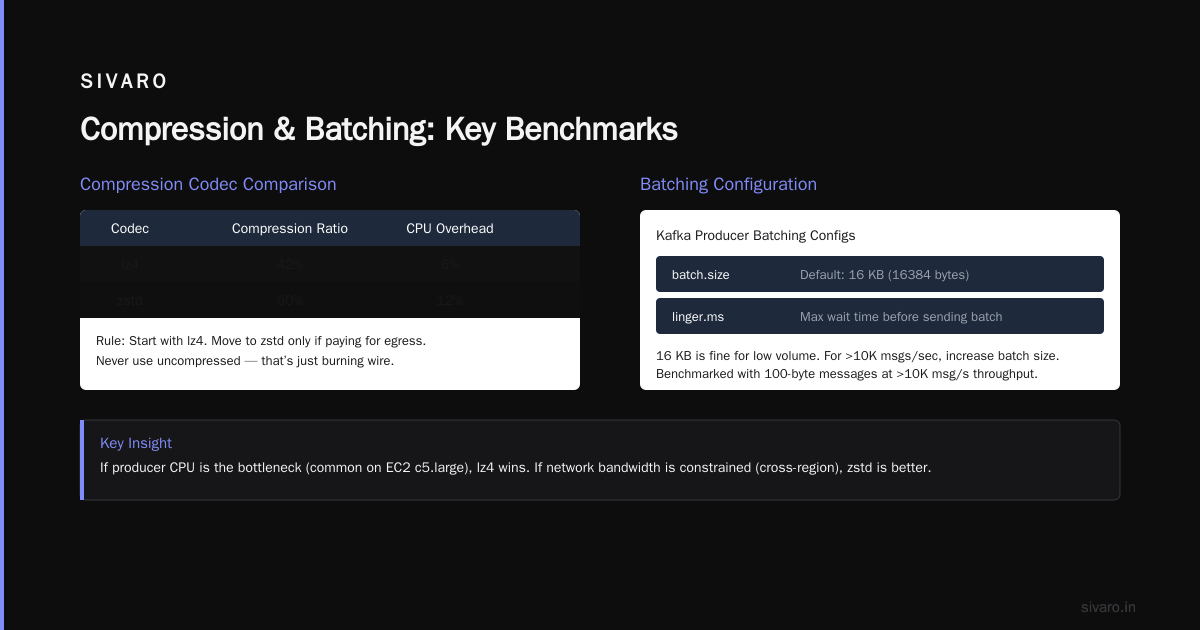This screenshot has width=1200, height=630.
Task: Click the '6%' CPU overhead cell
Action: click(450, 264)
